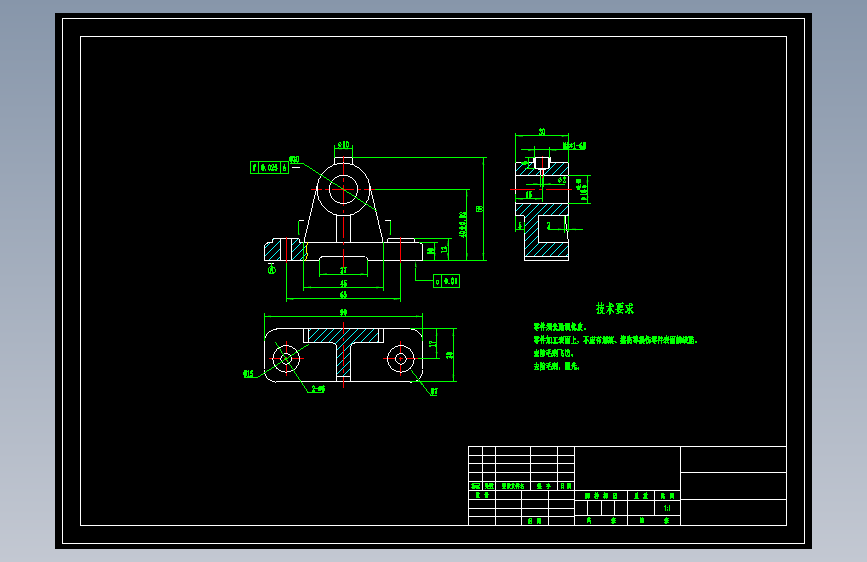Select the Φ15 leader label in plan view

pyautogui.click(x=249, y=374)
